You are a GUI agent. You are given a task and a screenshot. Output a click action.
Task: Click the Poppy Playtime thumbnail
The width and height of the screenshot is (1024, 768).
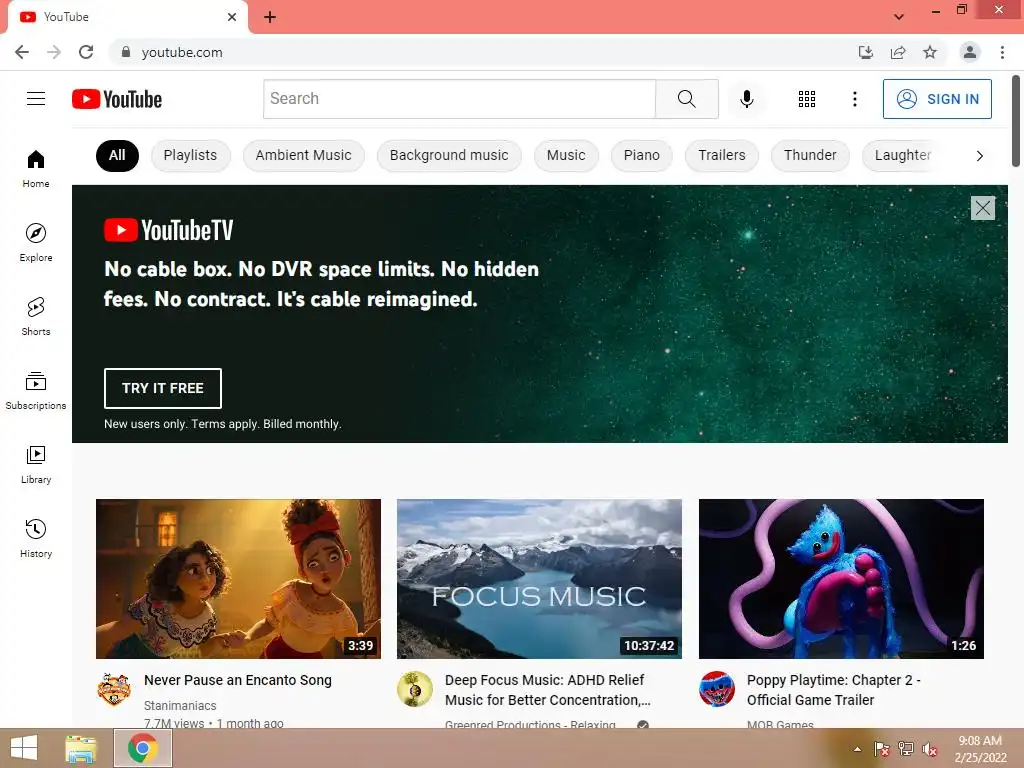pos(841,579)
